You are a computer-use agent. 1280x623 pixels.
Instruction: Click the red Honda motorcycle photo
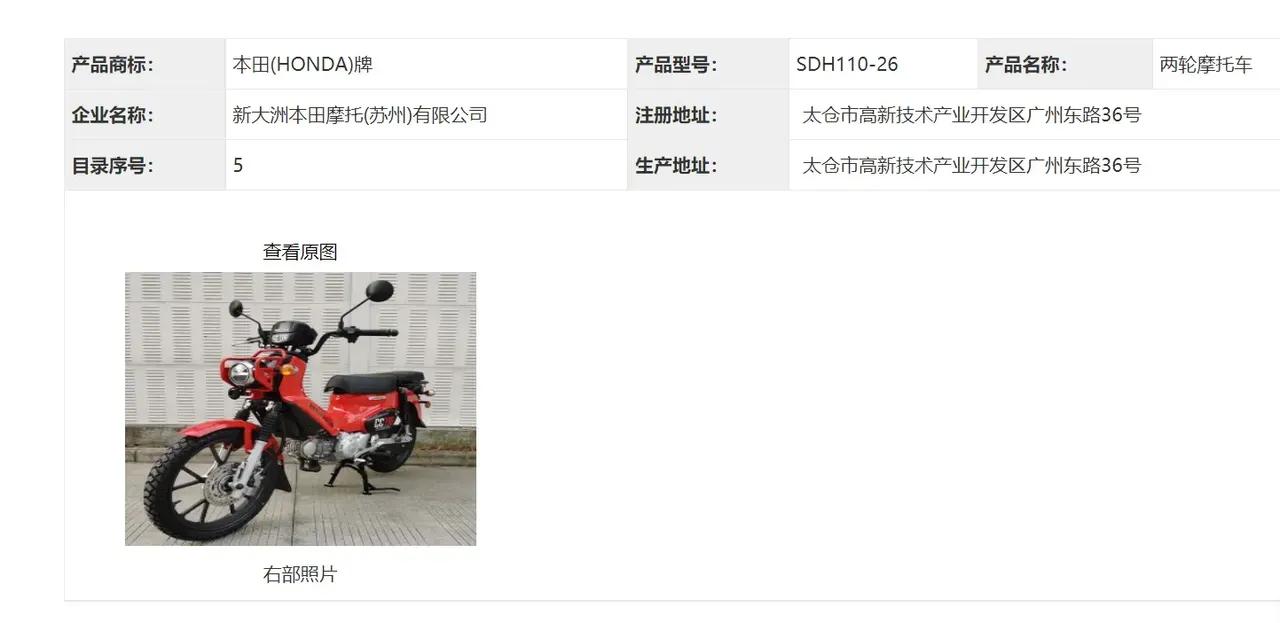(x=300, y=408)
